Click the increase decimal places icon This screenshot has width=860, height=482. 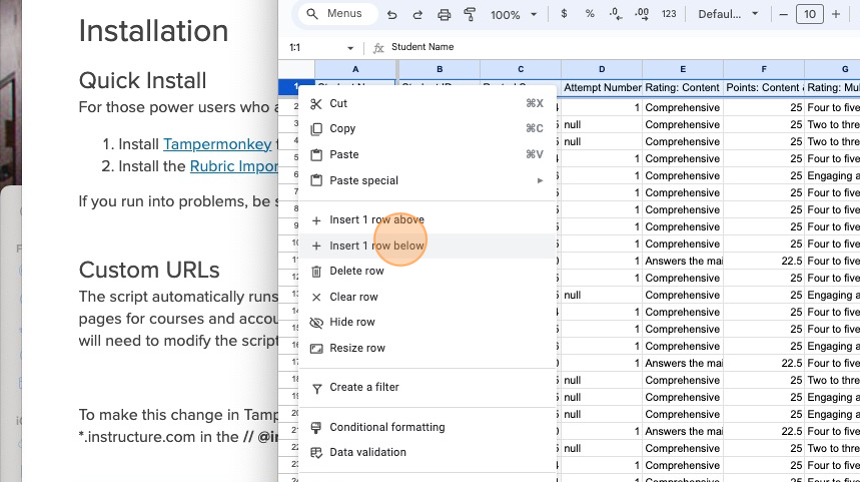click(x=642, y=14)
